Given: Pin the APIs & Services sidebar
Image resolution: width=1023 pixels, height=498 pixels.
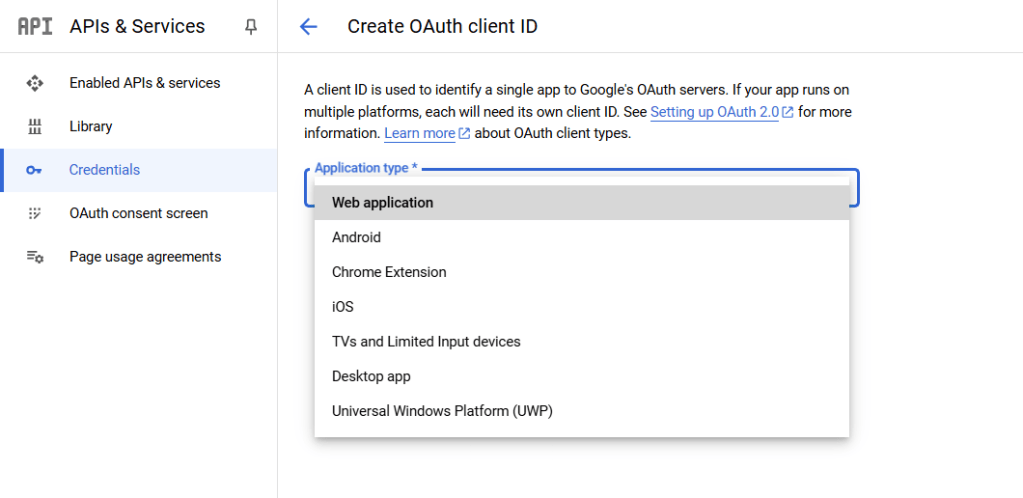Looking at the screenshot, I should pyautogui.click(x=251, y=27).
